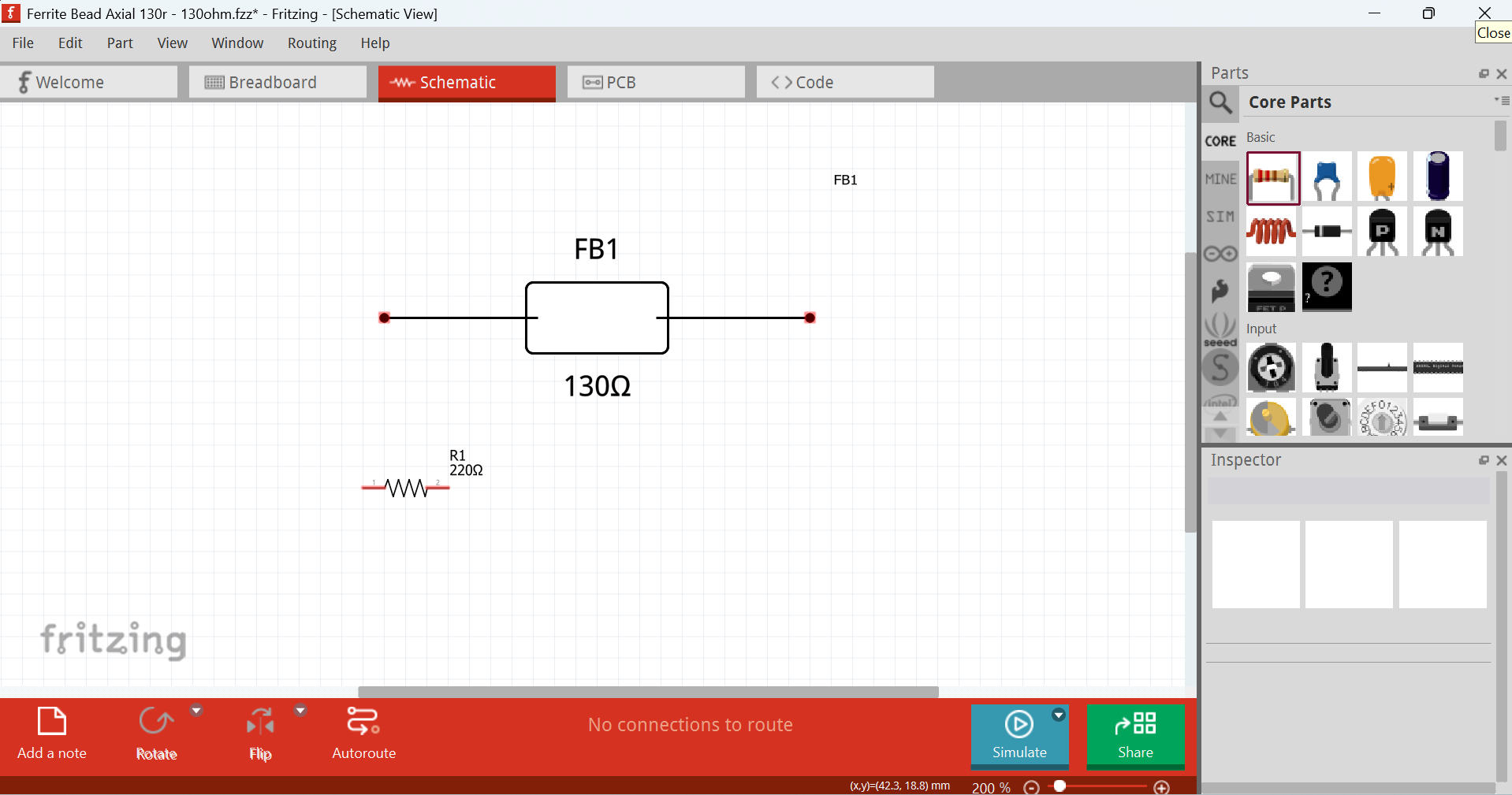This screenshot has width=1512, height=795.
Task: Select the resistor part in Core Parts
Action: point(1272,178)
